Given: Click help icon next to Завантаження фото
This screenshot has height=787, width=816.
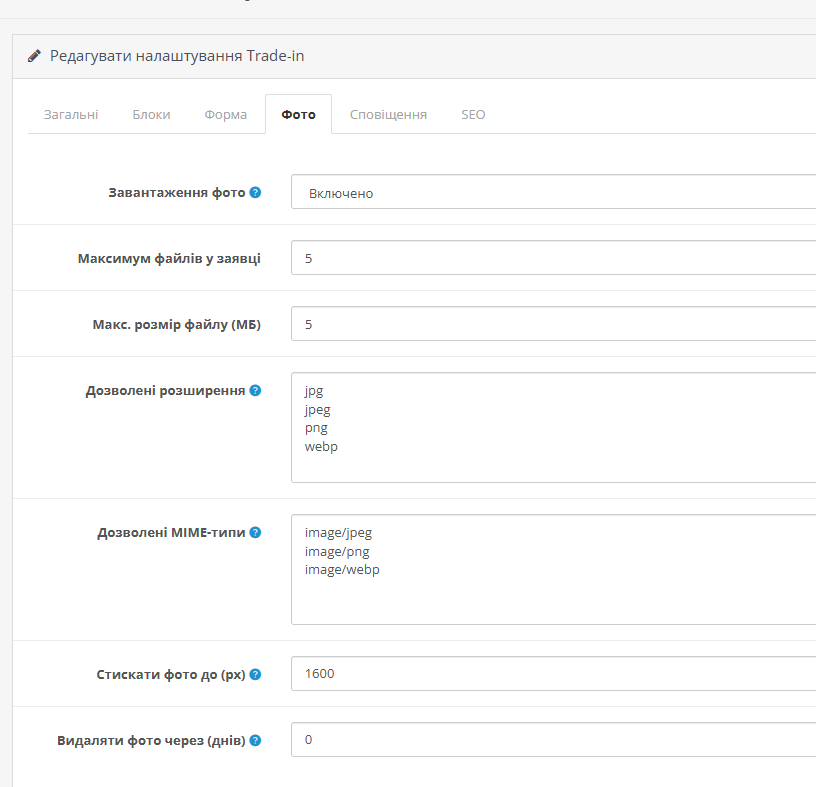Looking at the screenshot, I should pos(255,193).
